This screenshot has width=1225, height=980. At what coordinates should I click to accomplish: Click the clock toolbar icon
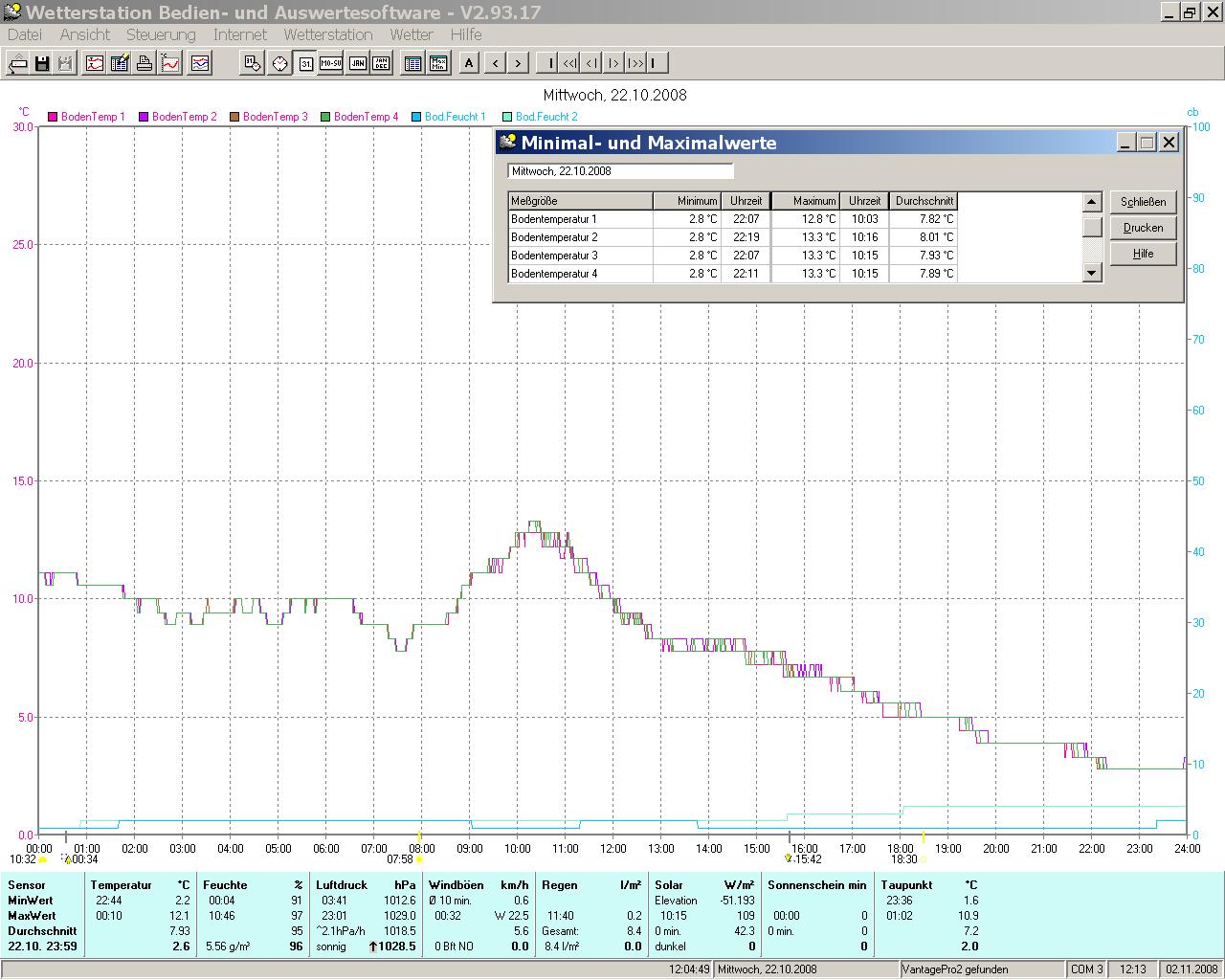[x=279, y=64]
